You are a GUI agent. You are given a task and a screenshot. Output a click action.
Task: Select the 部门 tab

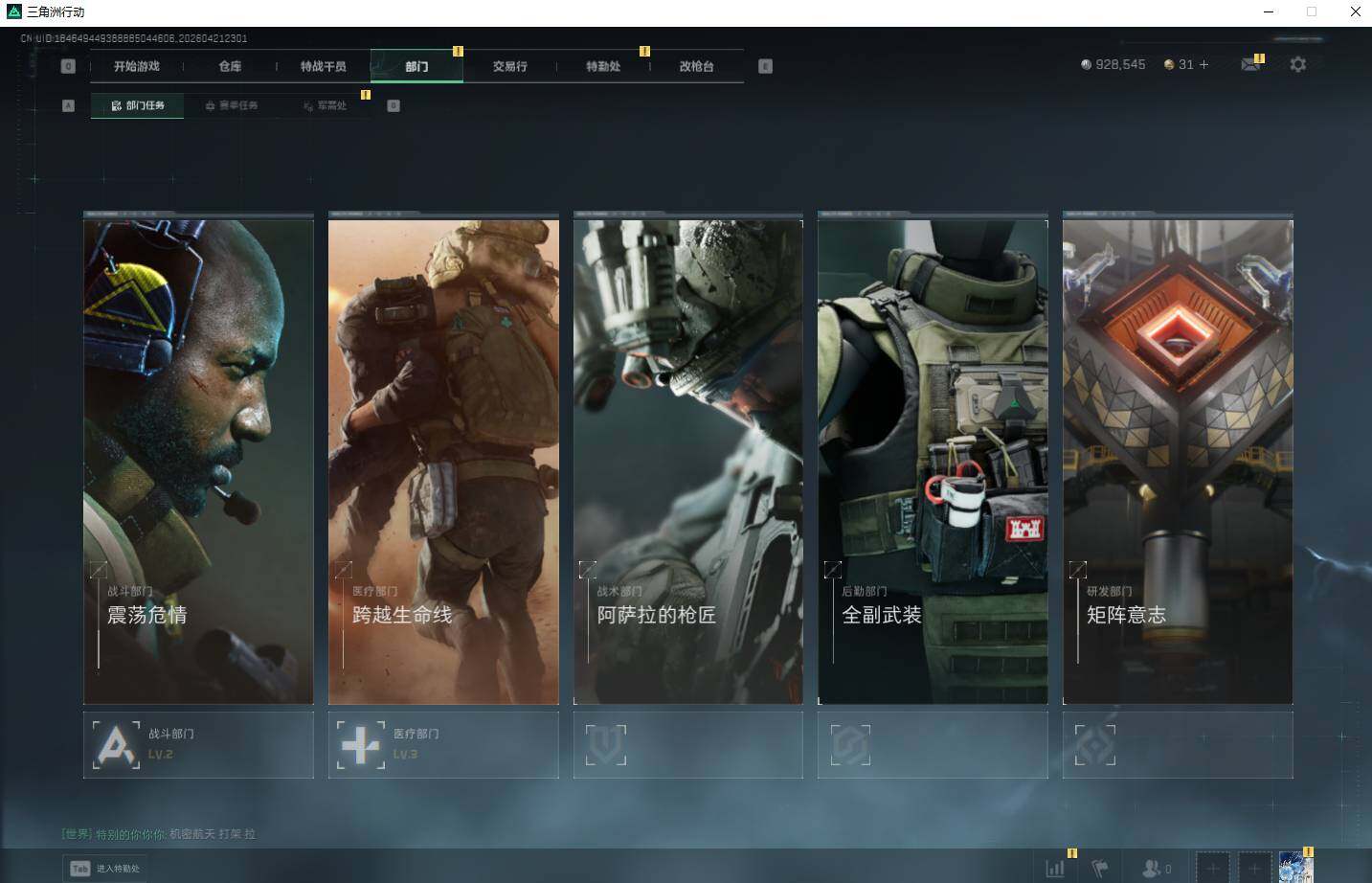point(416,66)
